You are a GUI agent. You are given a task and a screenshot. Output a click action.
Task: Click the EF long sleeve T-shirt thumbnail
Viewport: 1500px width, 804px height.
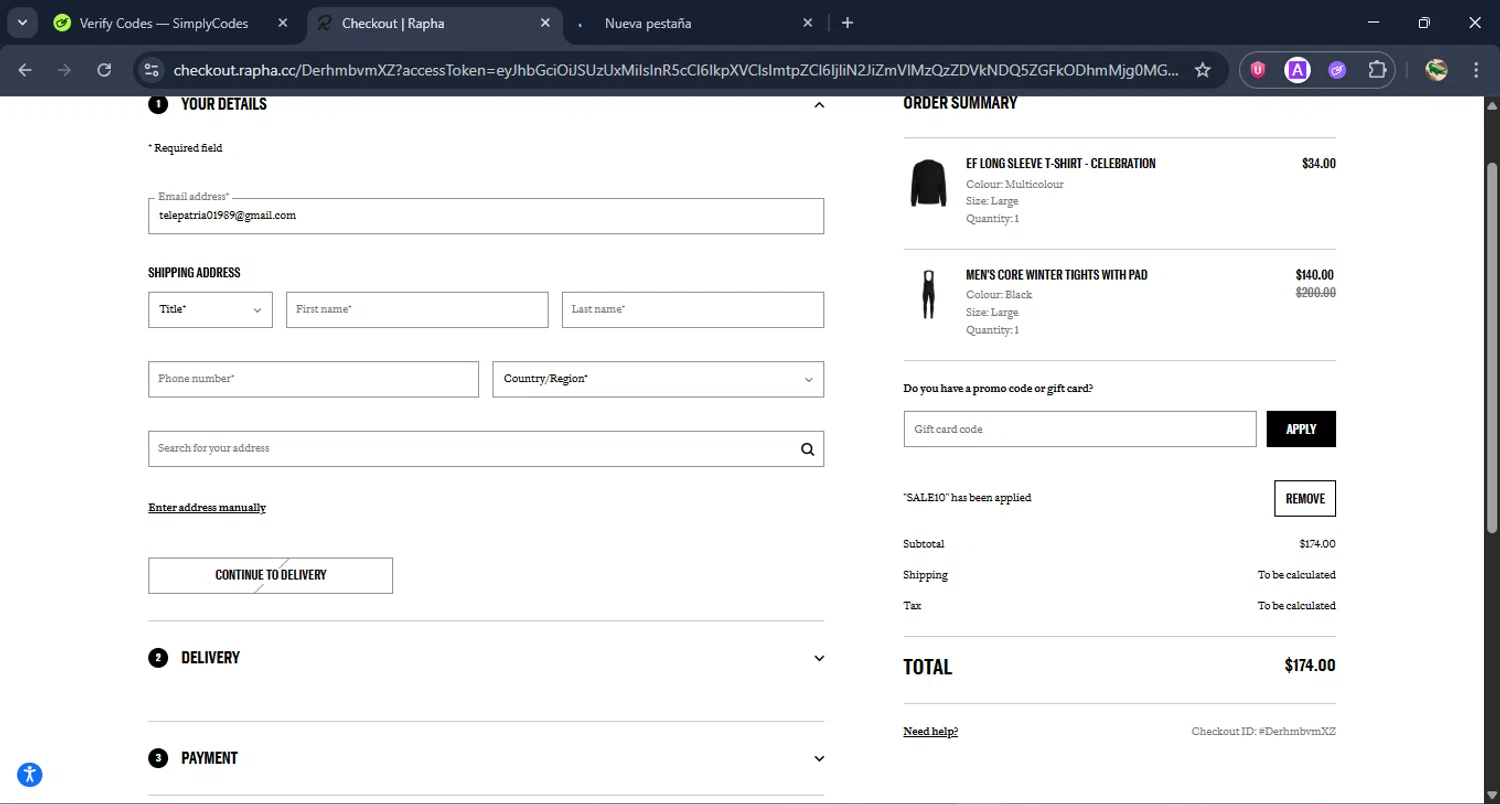click(x=928, y=183)
